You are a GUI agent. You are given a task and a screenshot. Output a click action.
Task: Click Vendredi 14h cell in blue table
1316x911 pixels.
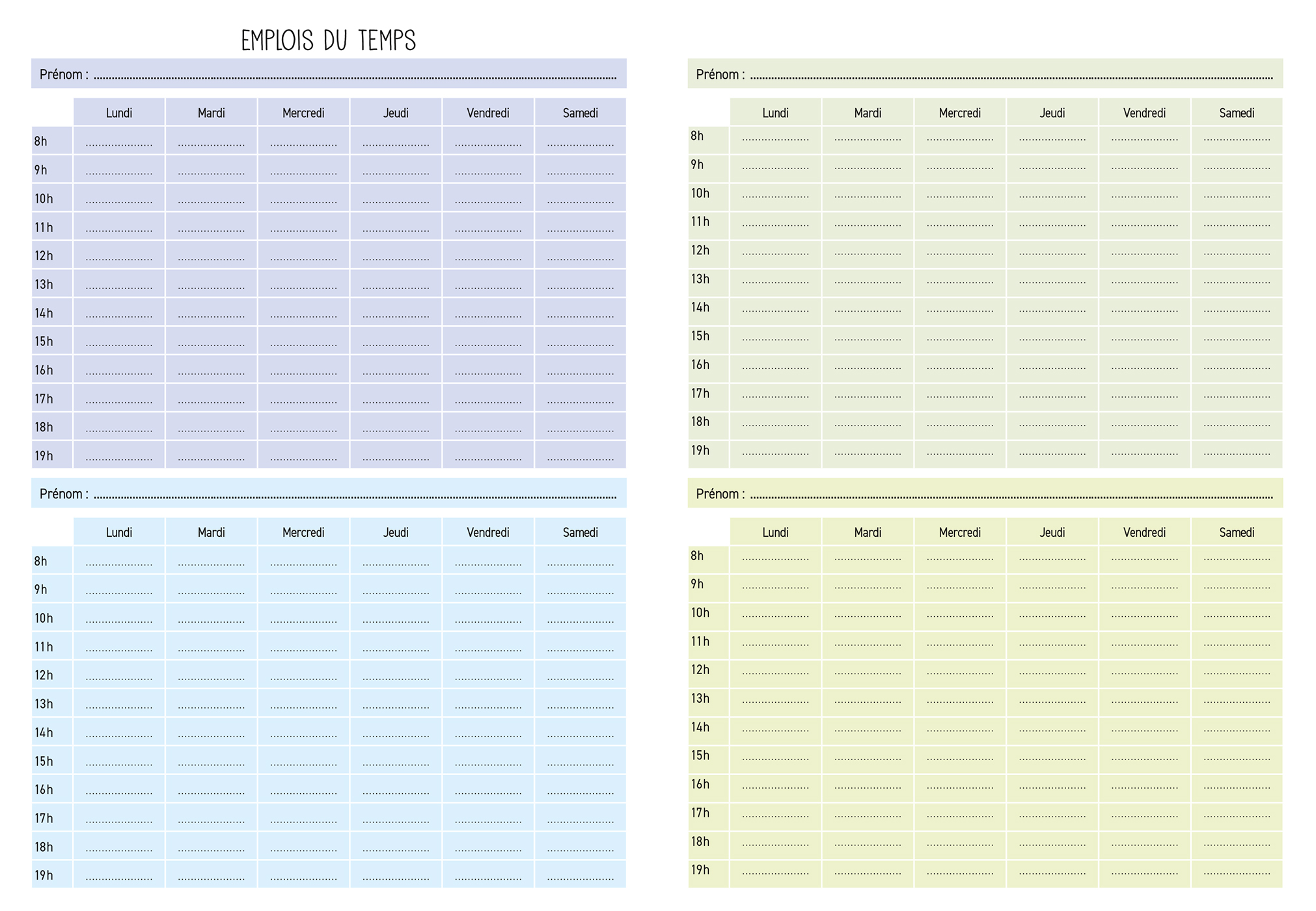[488, 732]
